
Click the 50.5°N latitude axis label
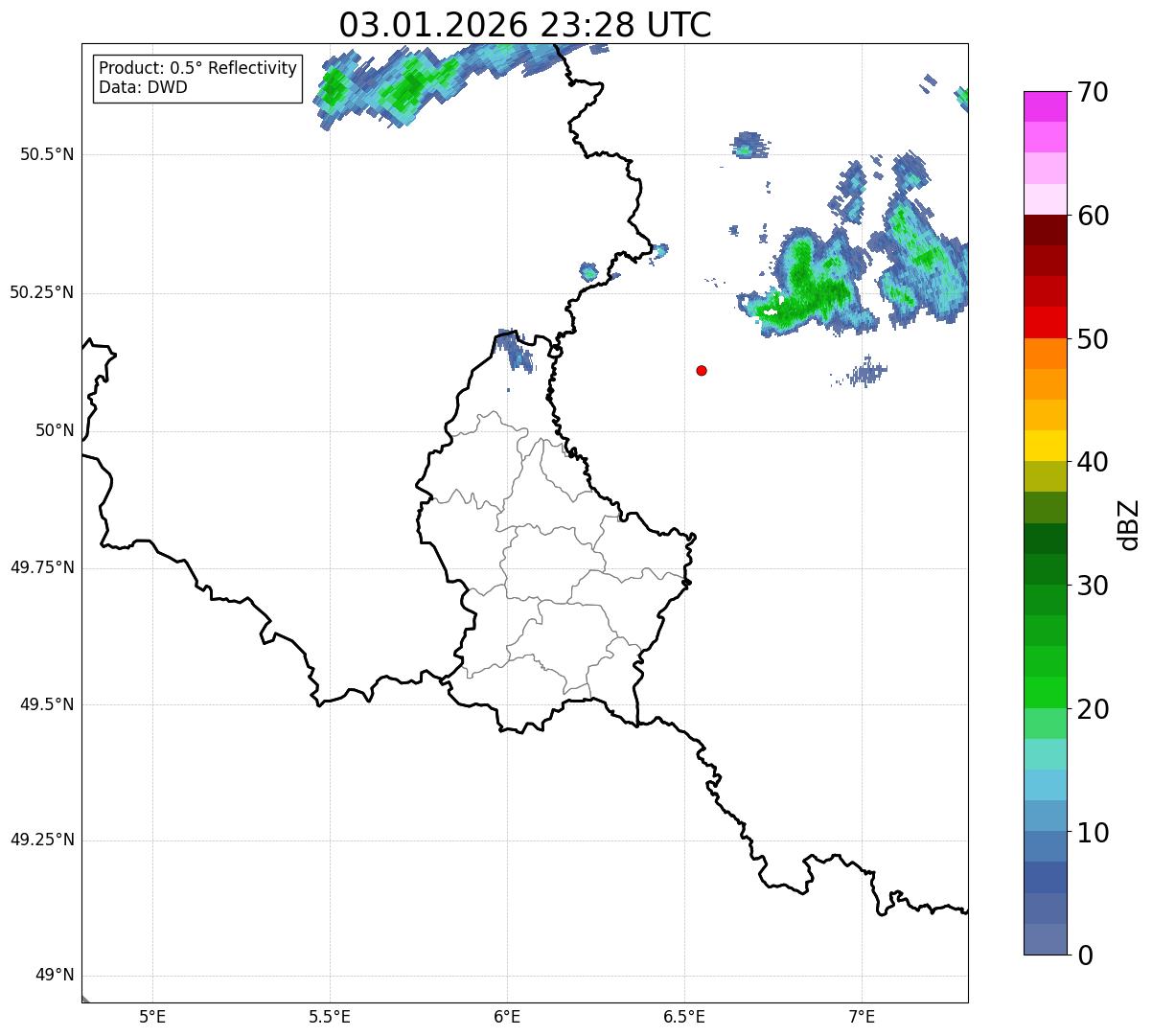47,154
